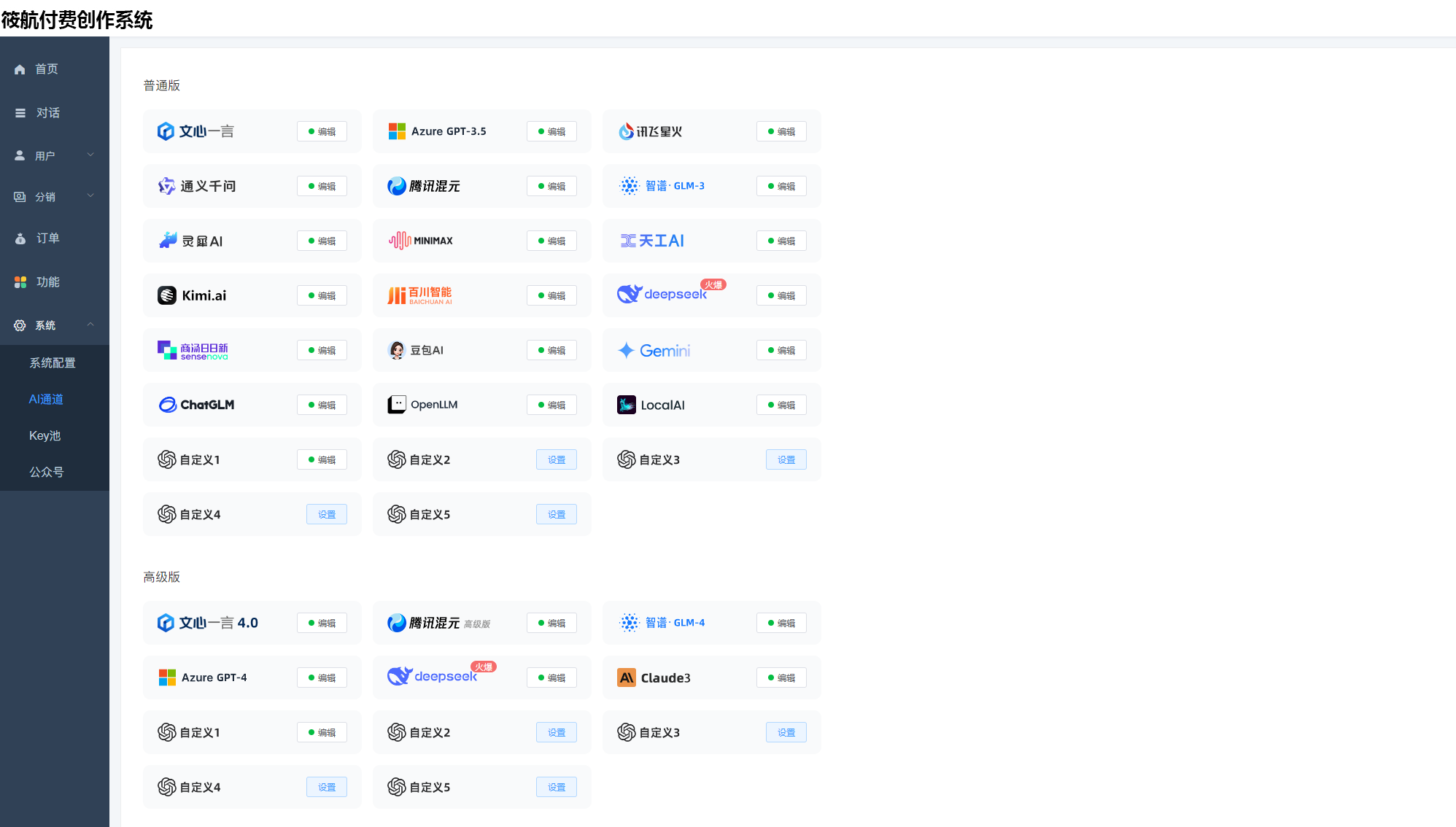Click the Kimi.ai logo icon
The height and width of the screenshot is (827, 1456).
point(167,295)
